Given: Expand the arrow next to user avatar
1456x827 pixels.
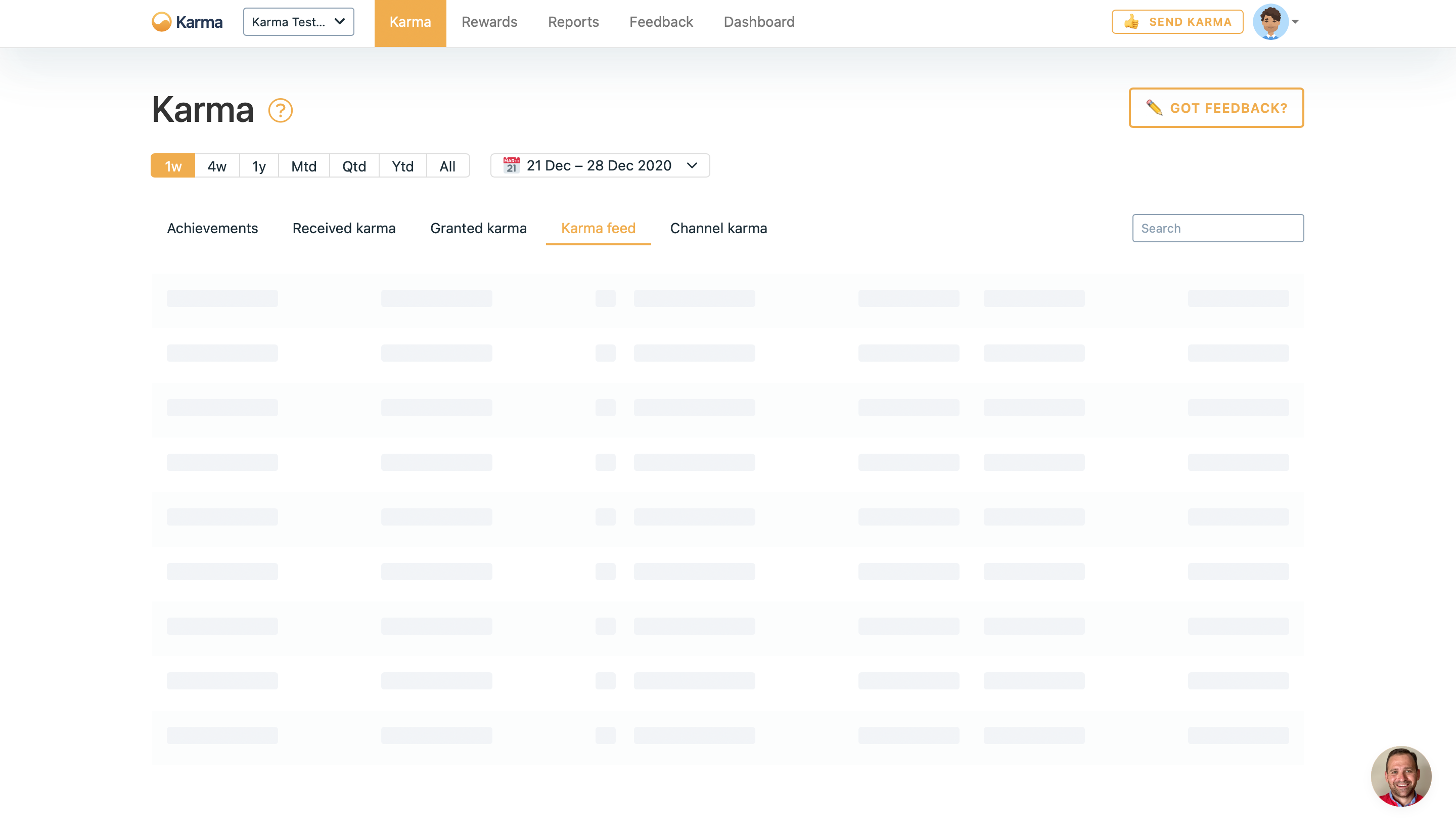Looking at the screenshot, I should [1295, 22].
